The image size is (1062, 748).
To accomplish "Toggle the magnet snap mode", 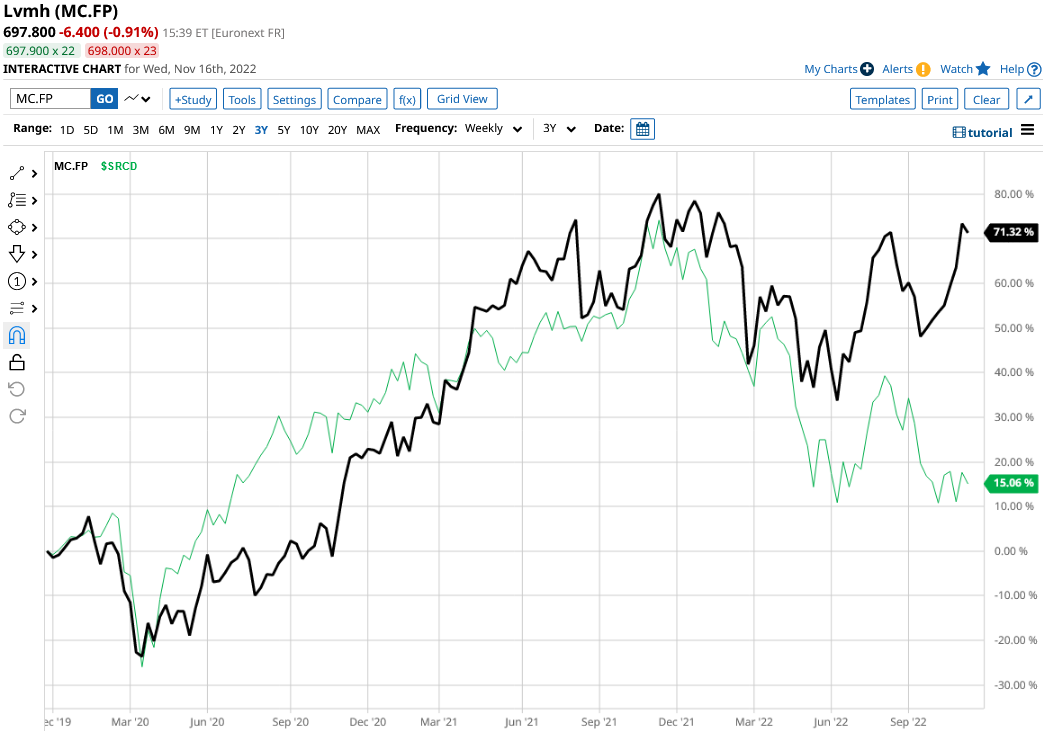I will click(17, 335).
